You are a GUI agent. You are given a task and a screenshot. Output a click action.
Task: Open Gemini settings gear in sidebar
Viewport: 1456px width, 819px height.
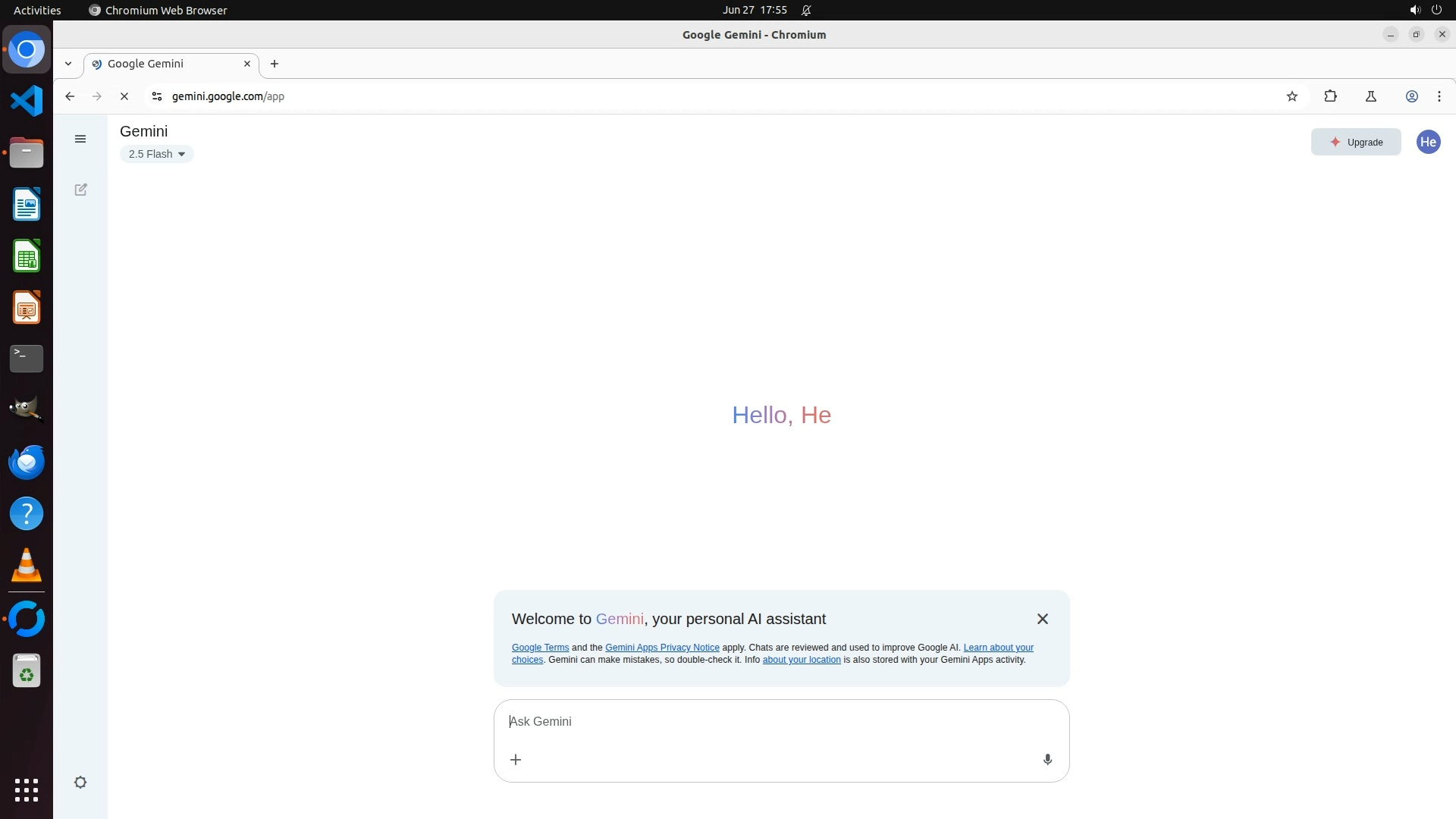80,782
